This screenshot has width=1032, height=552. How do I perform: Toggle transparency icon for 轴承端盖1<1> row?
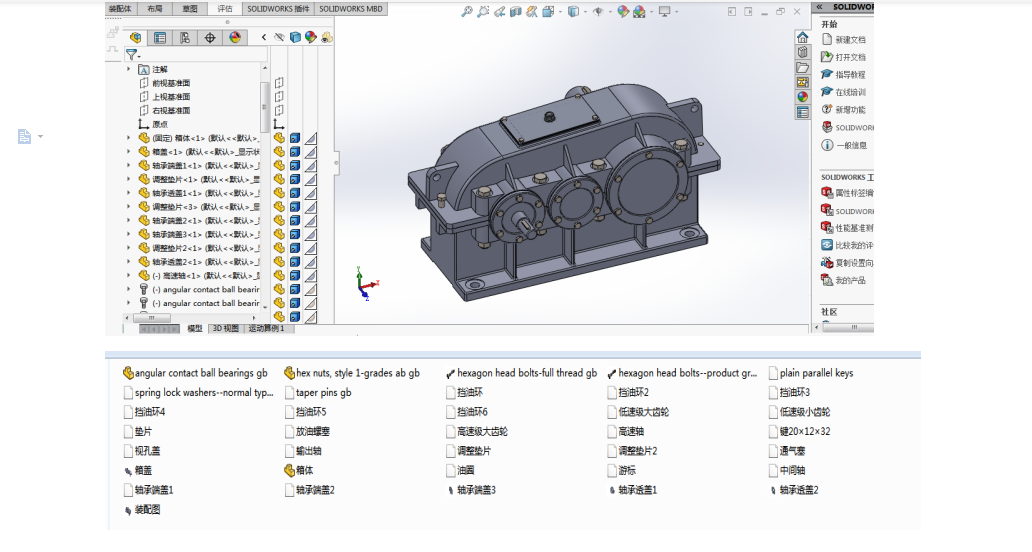[310, 166]
